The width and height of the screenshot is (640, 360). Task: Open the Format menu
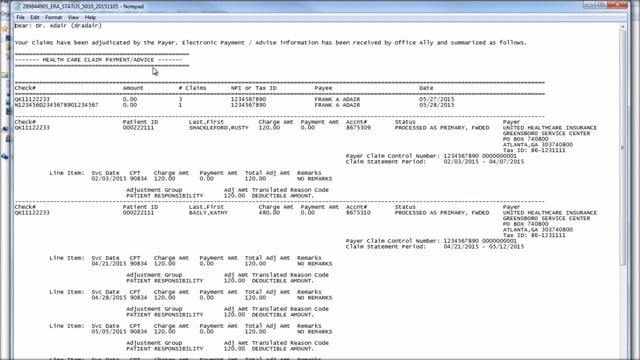[53, 18]
